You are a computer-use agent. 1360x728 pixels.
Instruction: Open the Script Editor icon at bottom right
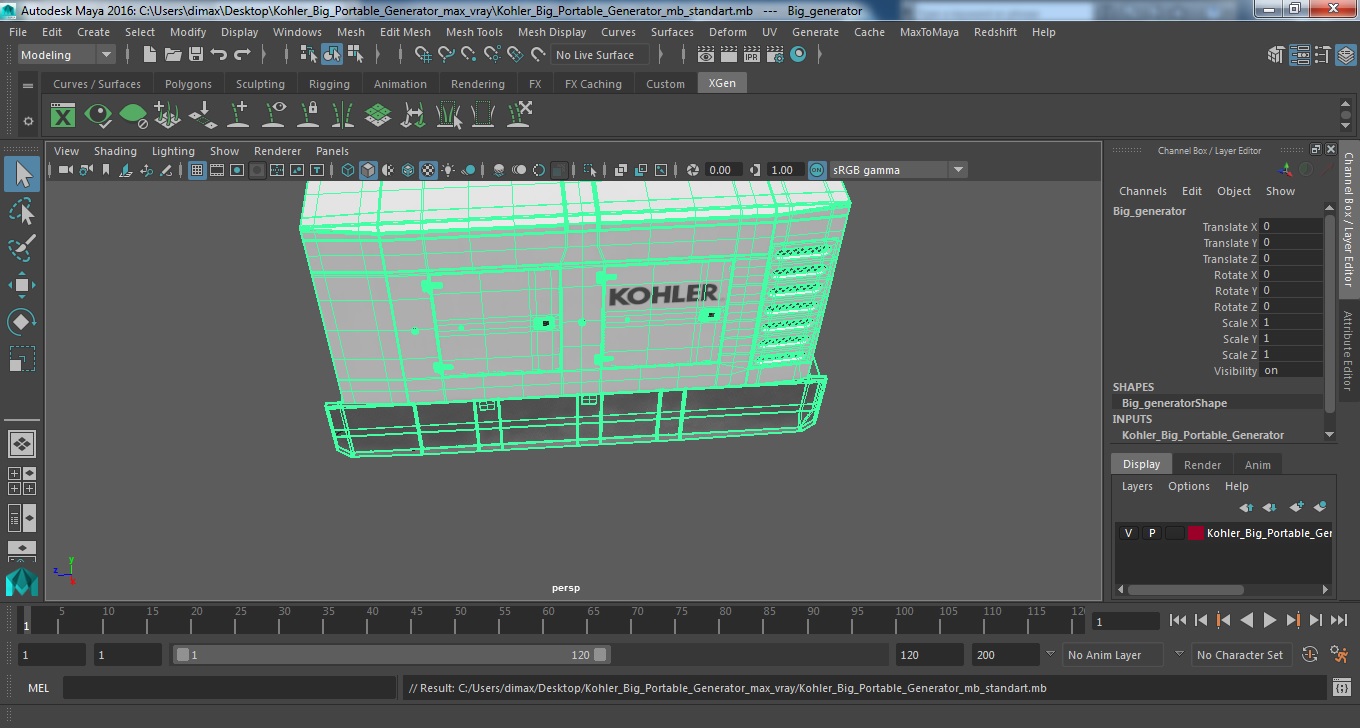1342,688
